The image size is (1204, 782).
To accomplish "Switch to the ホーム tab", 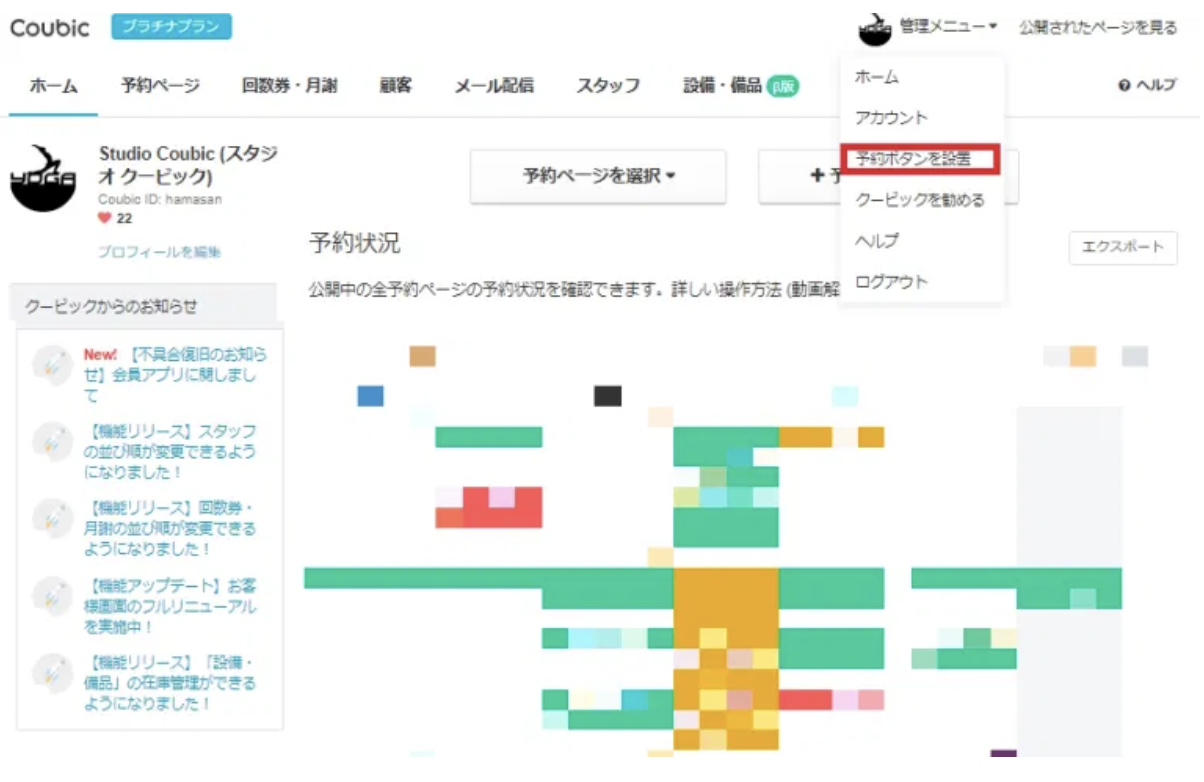I will [54, 86].
